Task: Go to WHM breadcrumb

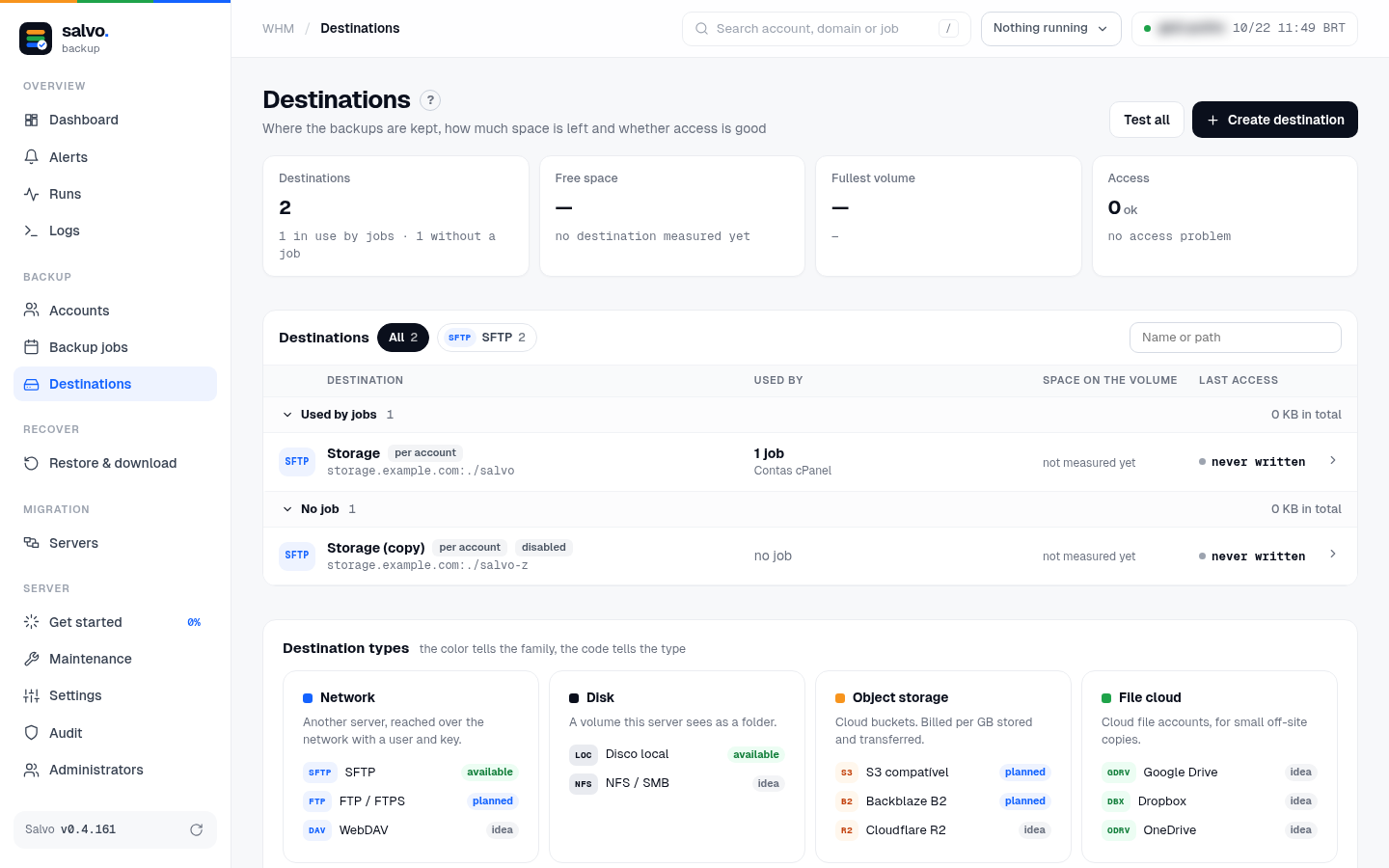Action: point(278,29)
